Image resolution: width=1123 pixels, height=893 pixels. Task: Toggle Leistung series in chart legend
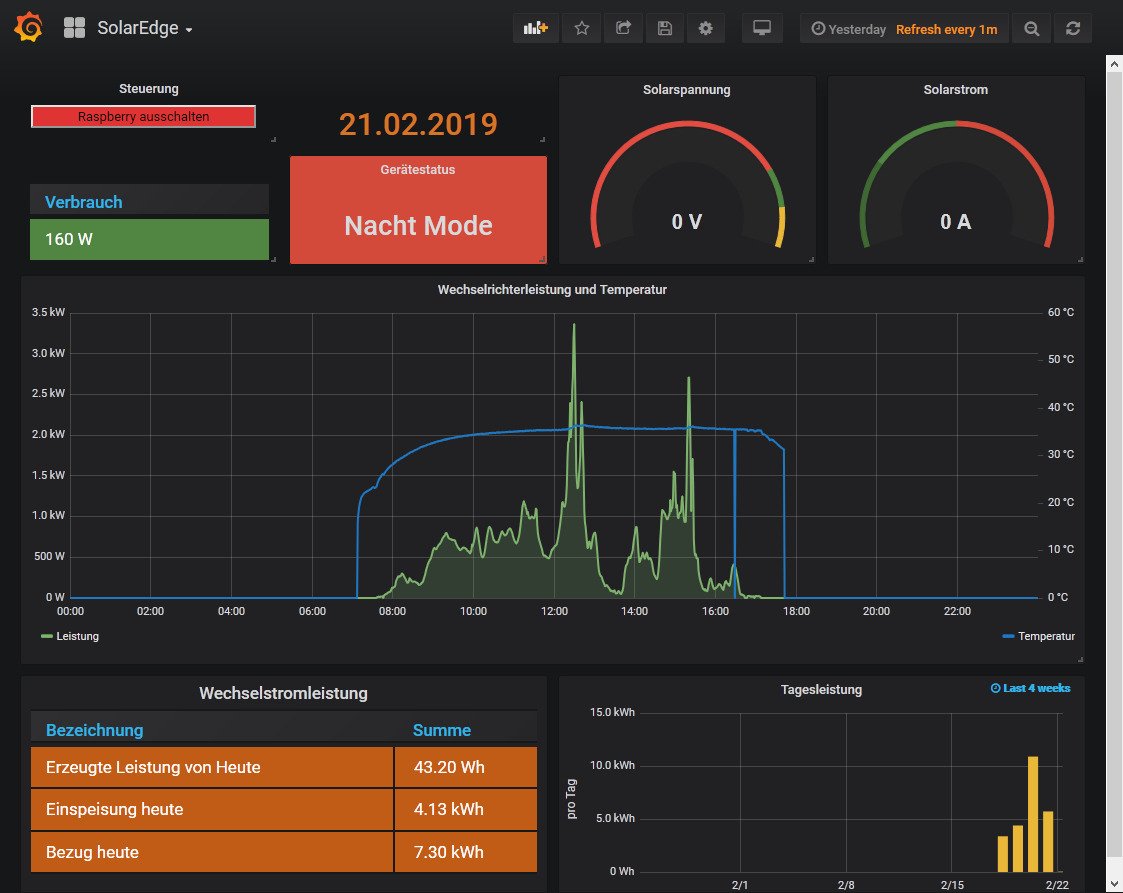(x=77, y=636)
